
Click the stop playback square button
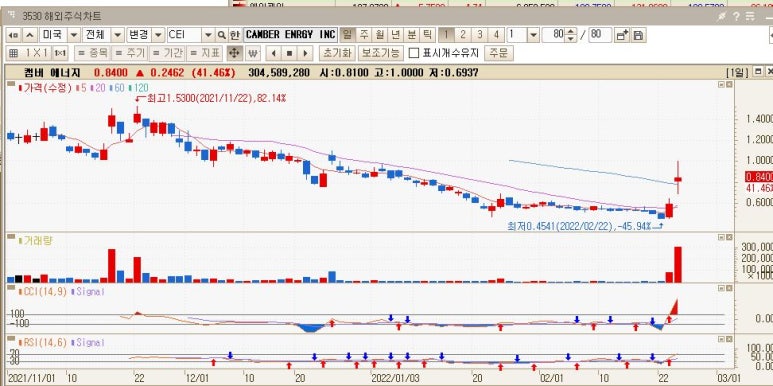pyautogui.click(x=289, y=53)
